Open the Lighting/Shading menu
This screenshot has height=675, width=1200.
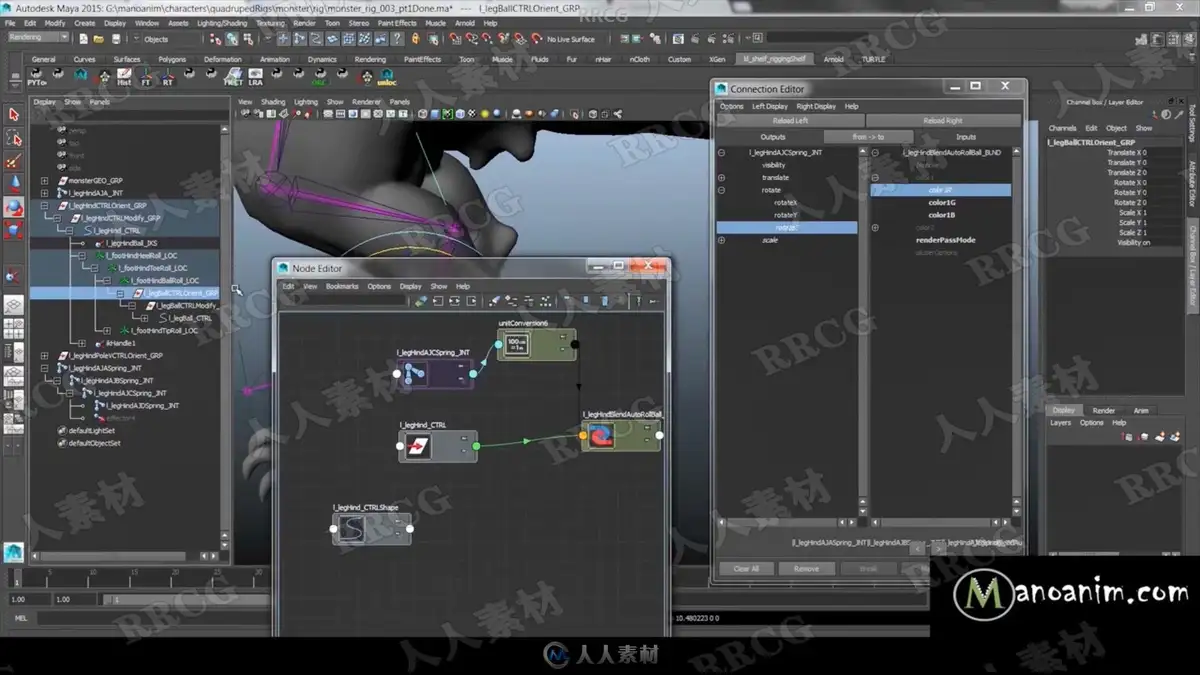click(x=222, y=22)
